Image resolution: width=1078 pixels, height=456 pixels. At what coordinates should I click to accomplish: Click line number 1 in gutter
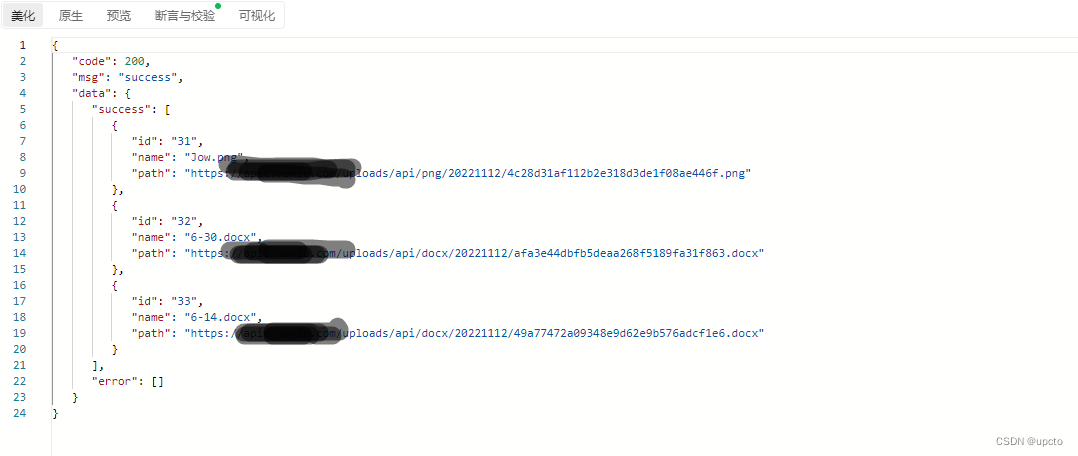pyautogui.click(x=23, y=45)
